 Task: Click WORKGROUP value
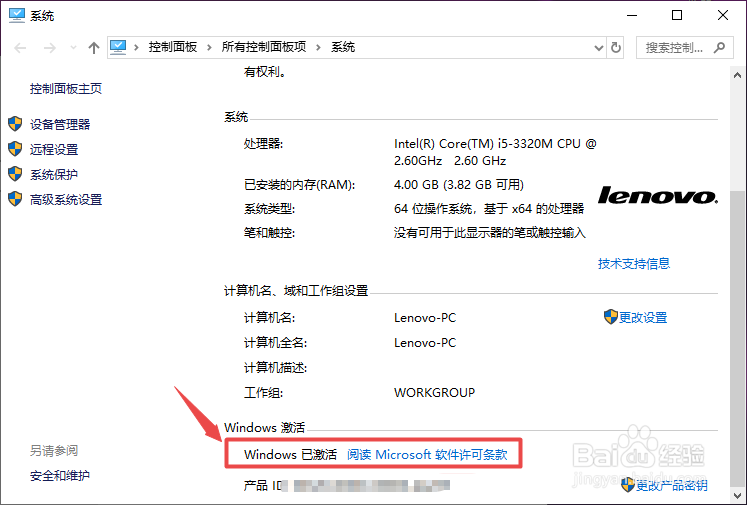(434, 393)
